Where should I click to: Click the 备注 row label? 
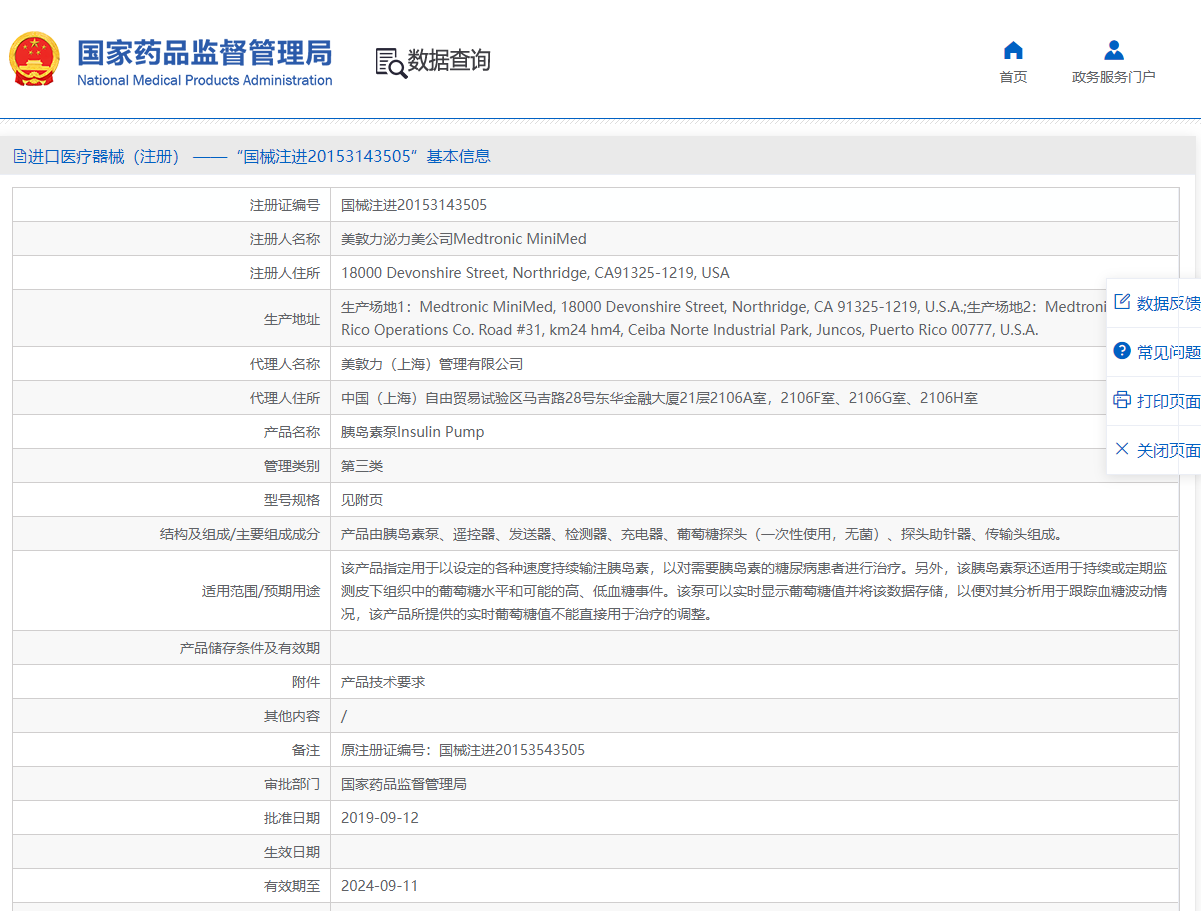point(306,750)
